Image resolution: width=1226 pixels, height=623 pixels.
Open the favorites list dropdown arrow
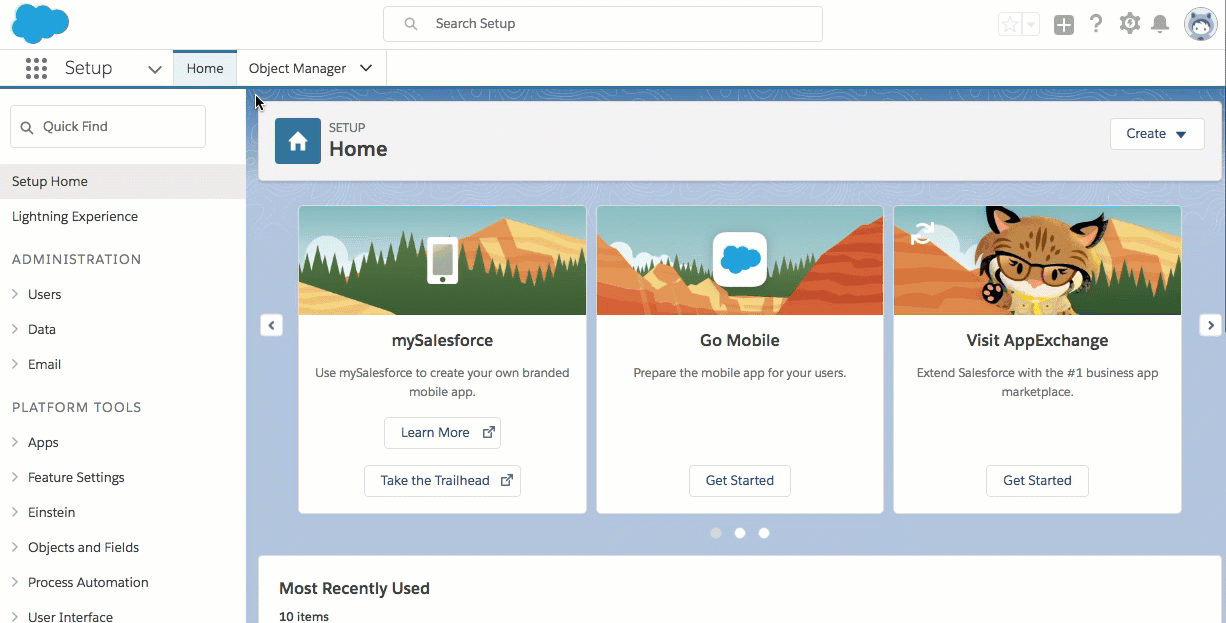(1031, 24)
